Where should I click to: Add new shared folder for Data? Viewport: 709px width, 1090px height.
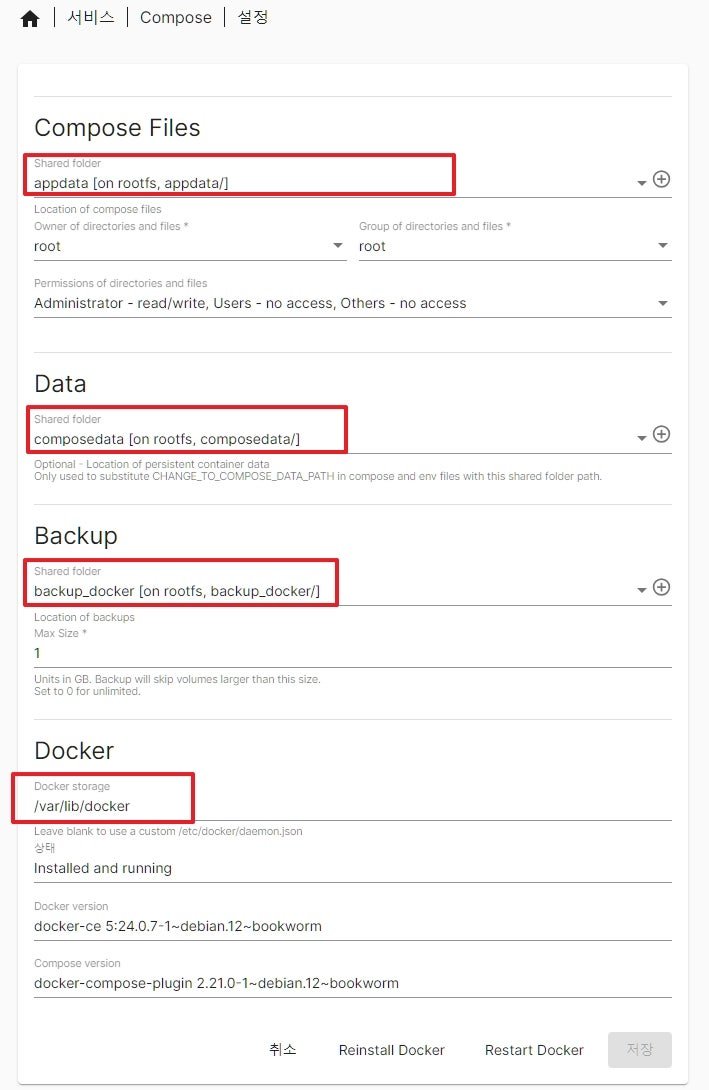click(661, 434)
